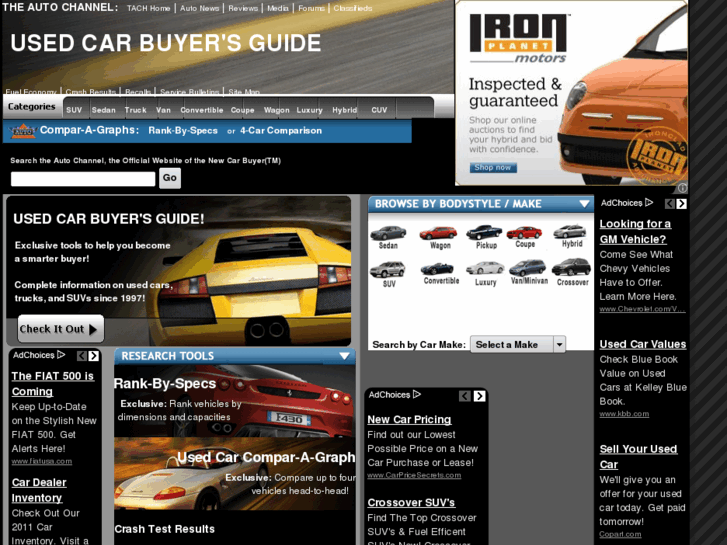Screen dimensions: 727x545
Task: Click the info icon on Iron Planet ad
Action: pos(682,188)
